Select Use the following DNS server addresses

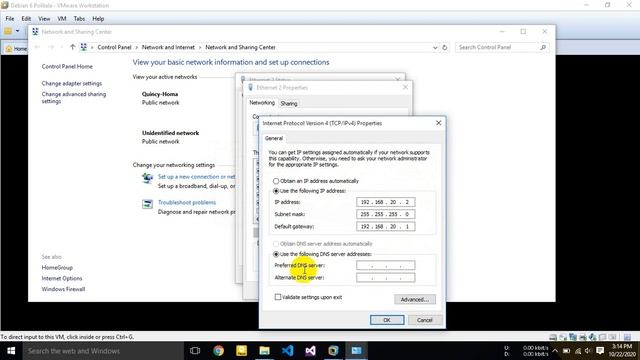276,254
